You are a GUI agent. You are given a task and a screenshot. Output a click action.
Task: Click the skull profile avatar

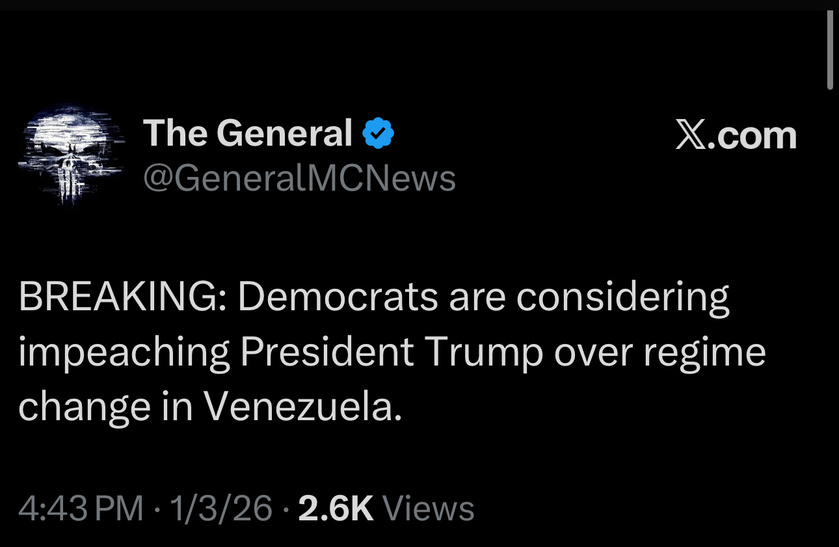tap(66, 156)
